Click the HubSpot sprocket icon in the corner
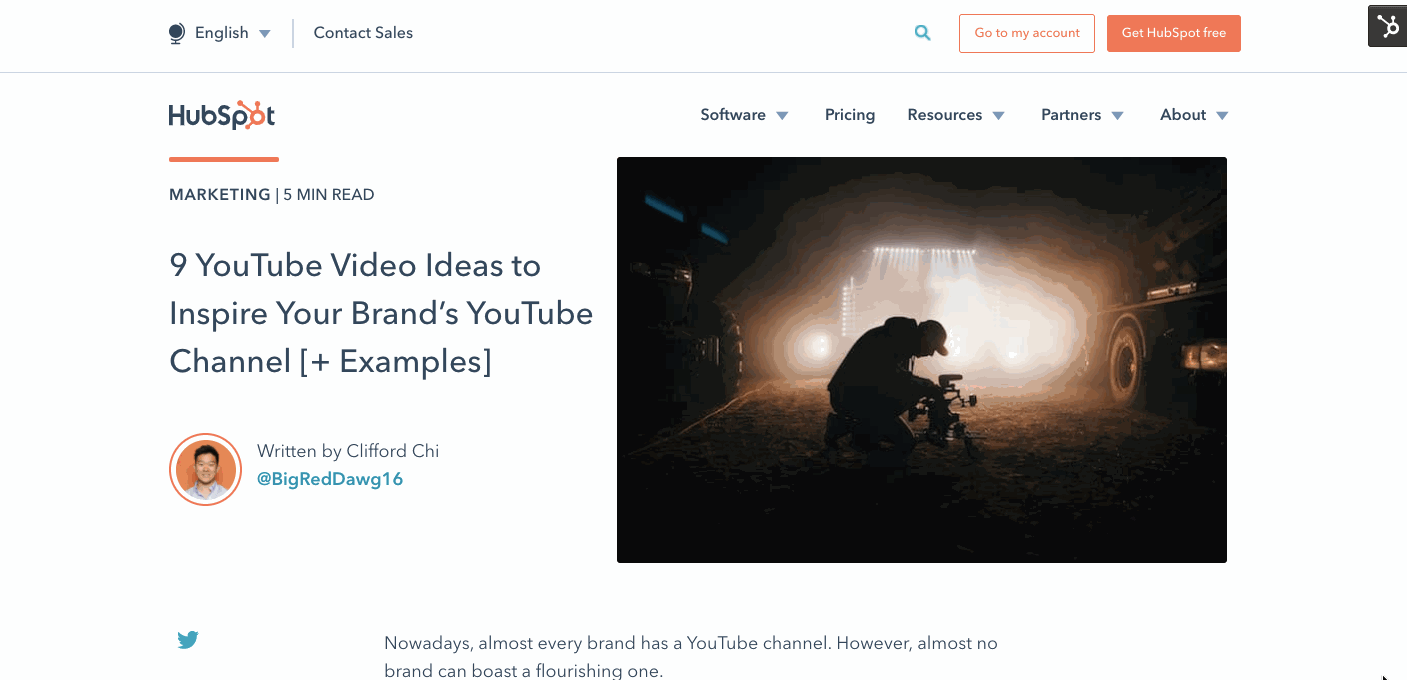This screenshot has width=1407, height=680. tap(1388, 27)
